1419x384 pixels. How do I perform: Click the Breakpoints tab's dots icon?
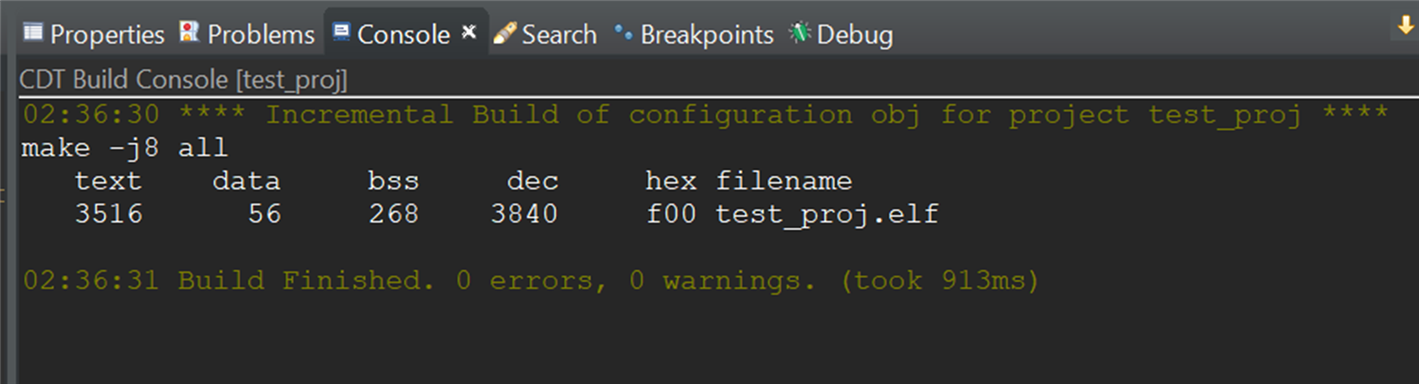[x=624, y=34]
